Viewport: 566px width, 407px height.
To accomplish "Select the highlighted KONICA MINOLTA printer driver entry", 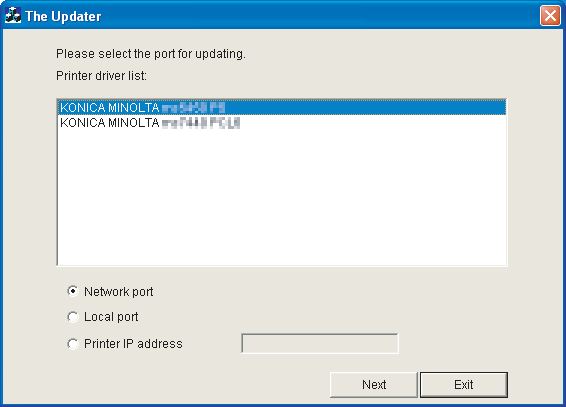I will pyautogui.click(x=282, y=108).
